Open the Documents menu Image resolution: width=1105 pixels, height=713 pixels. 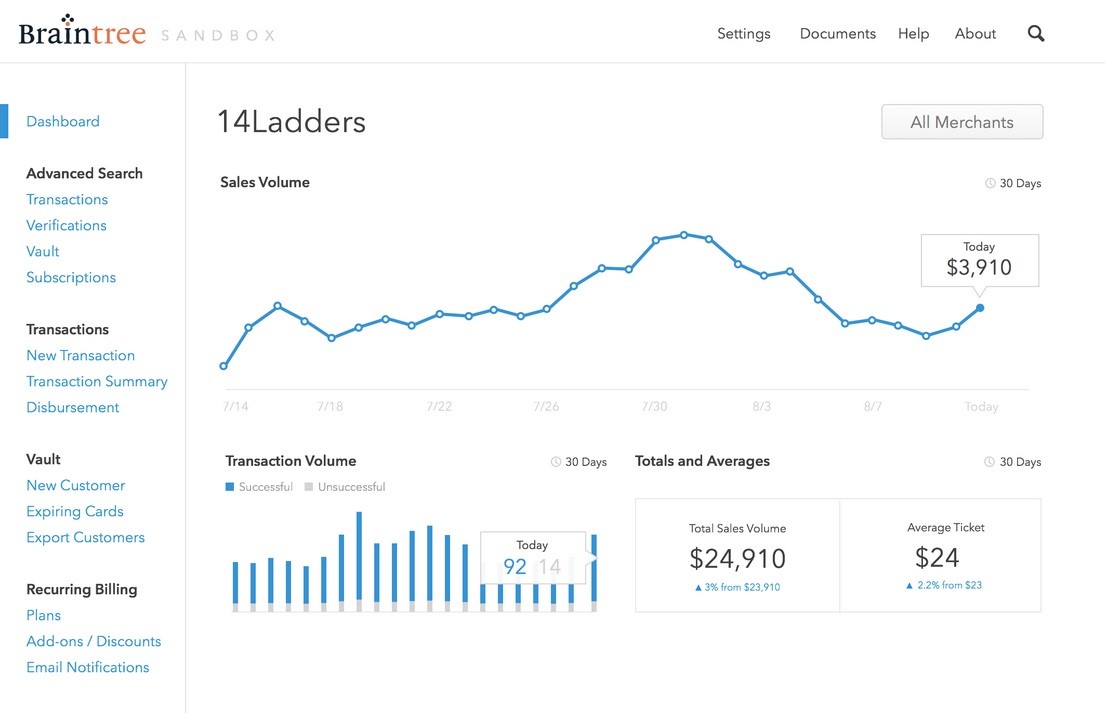click(837, 34)
